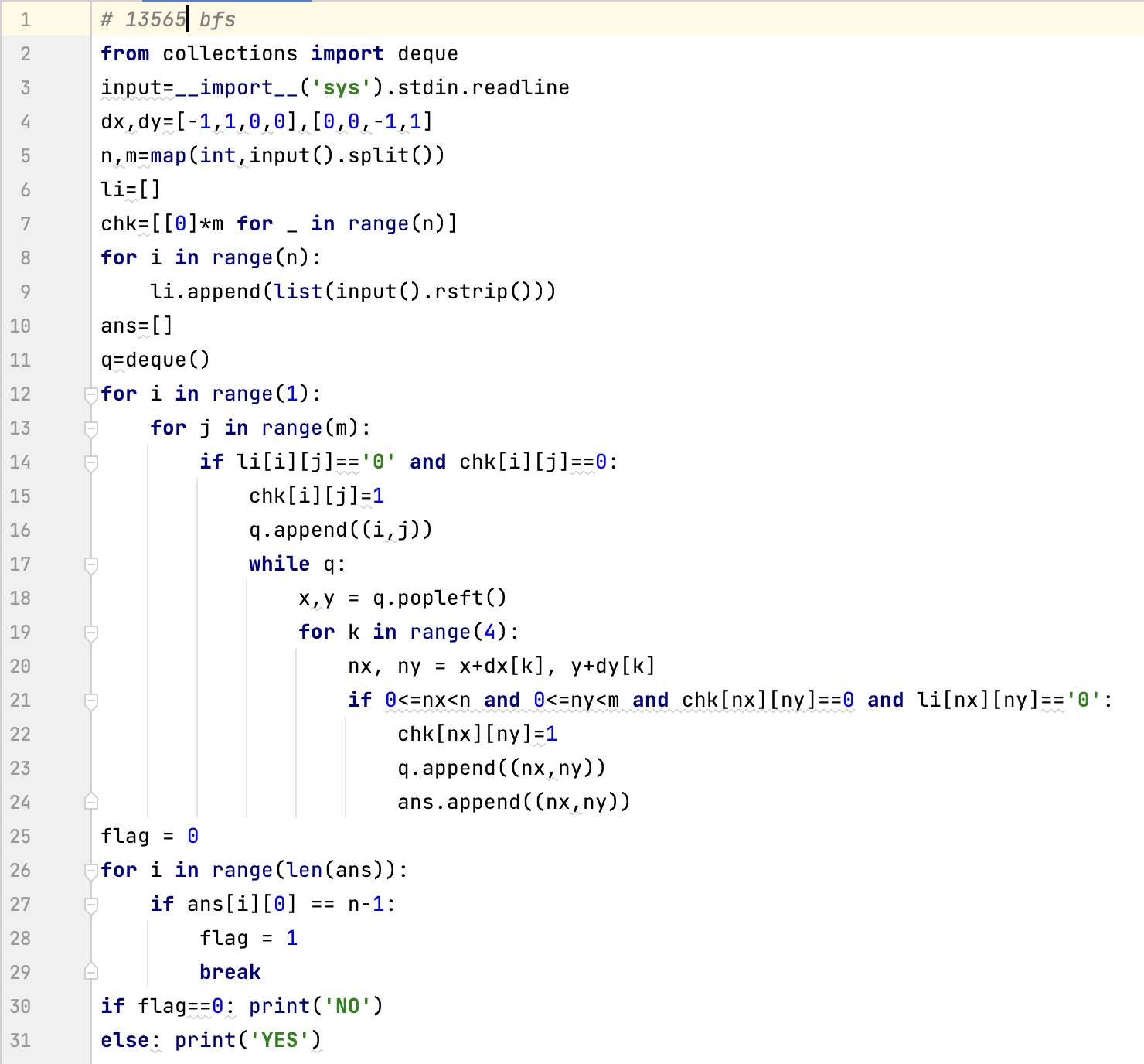Collapse the for k loop fold line 19
The image size is (1144, 1064).
tap(91, 633)
